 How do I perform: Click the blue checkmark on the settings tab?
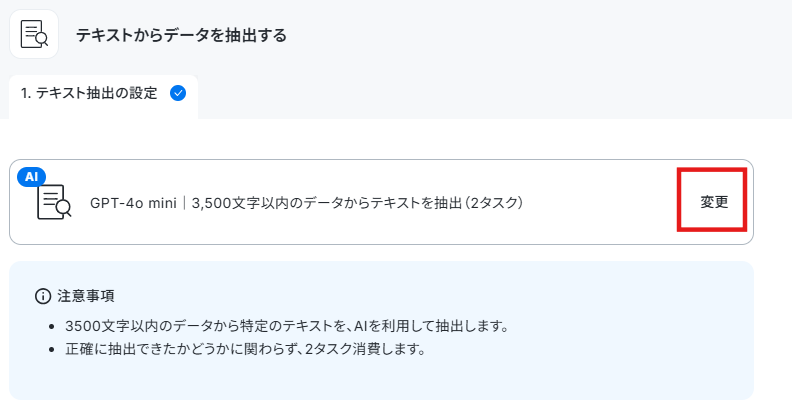[x=178, y=93]
